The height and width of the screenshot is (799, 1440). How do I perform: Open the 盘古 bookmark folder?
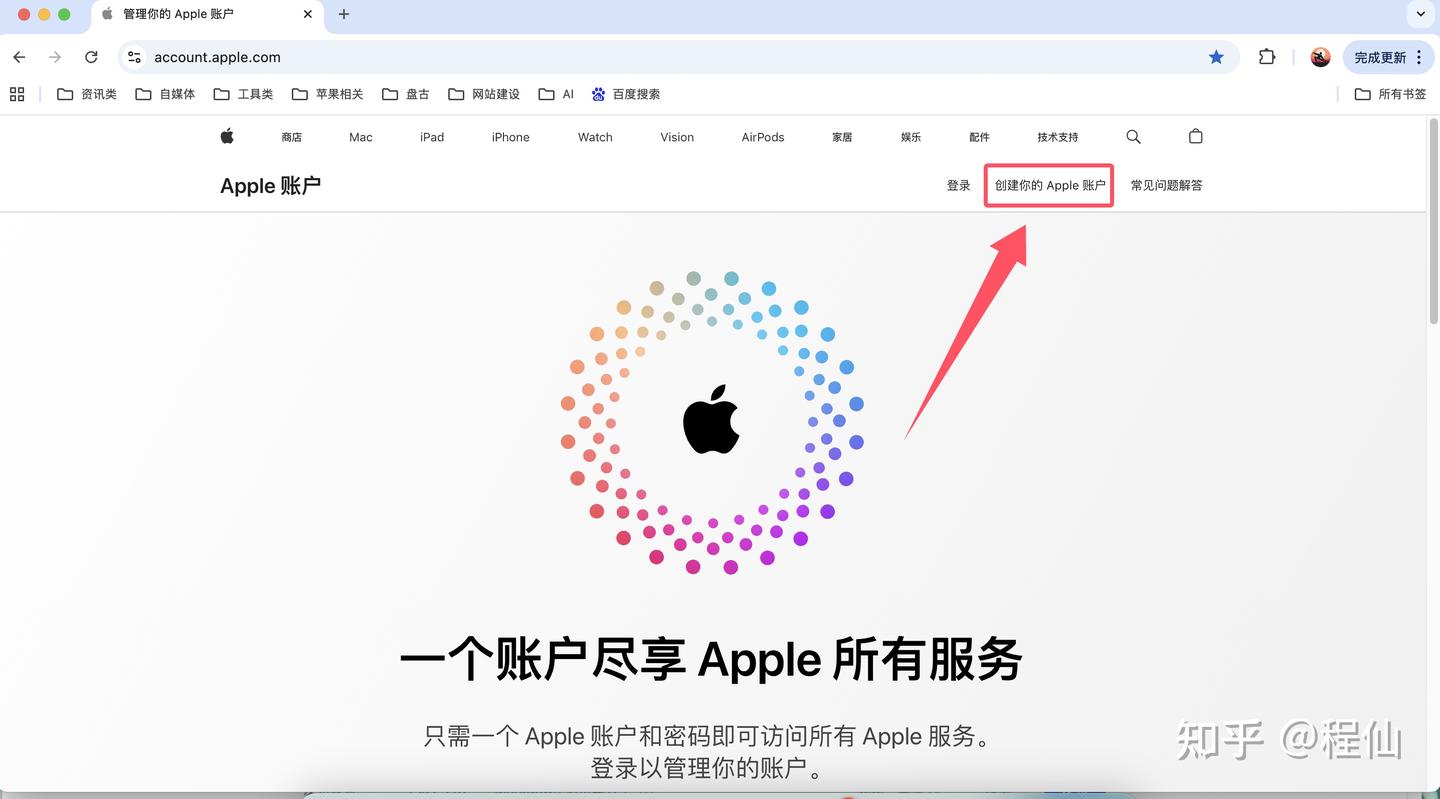(x=405, y=94)
